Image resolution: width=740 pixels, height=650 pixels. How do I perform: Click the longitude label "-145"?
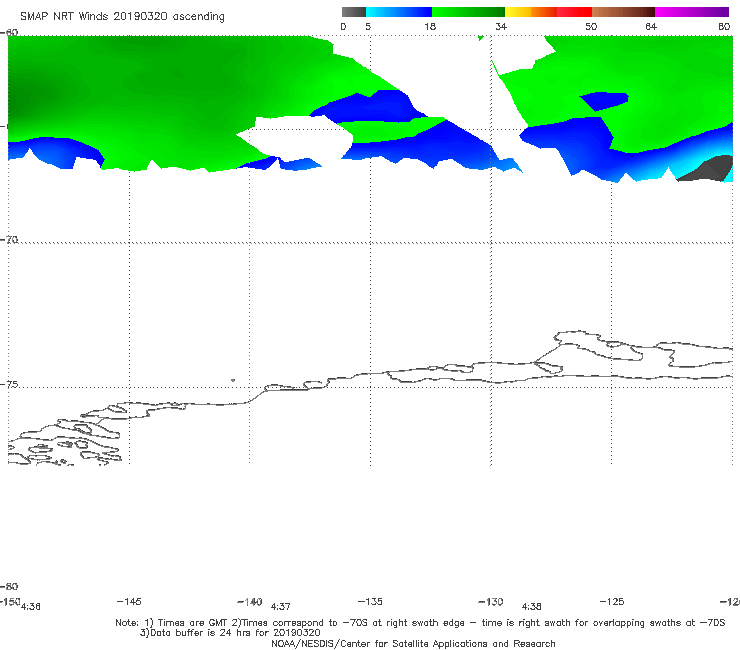[129, 601]
